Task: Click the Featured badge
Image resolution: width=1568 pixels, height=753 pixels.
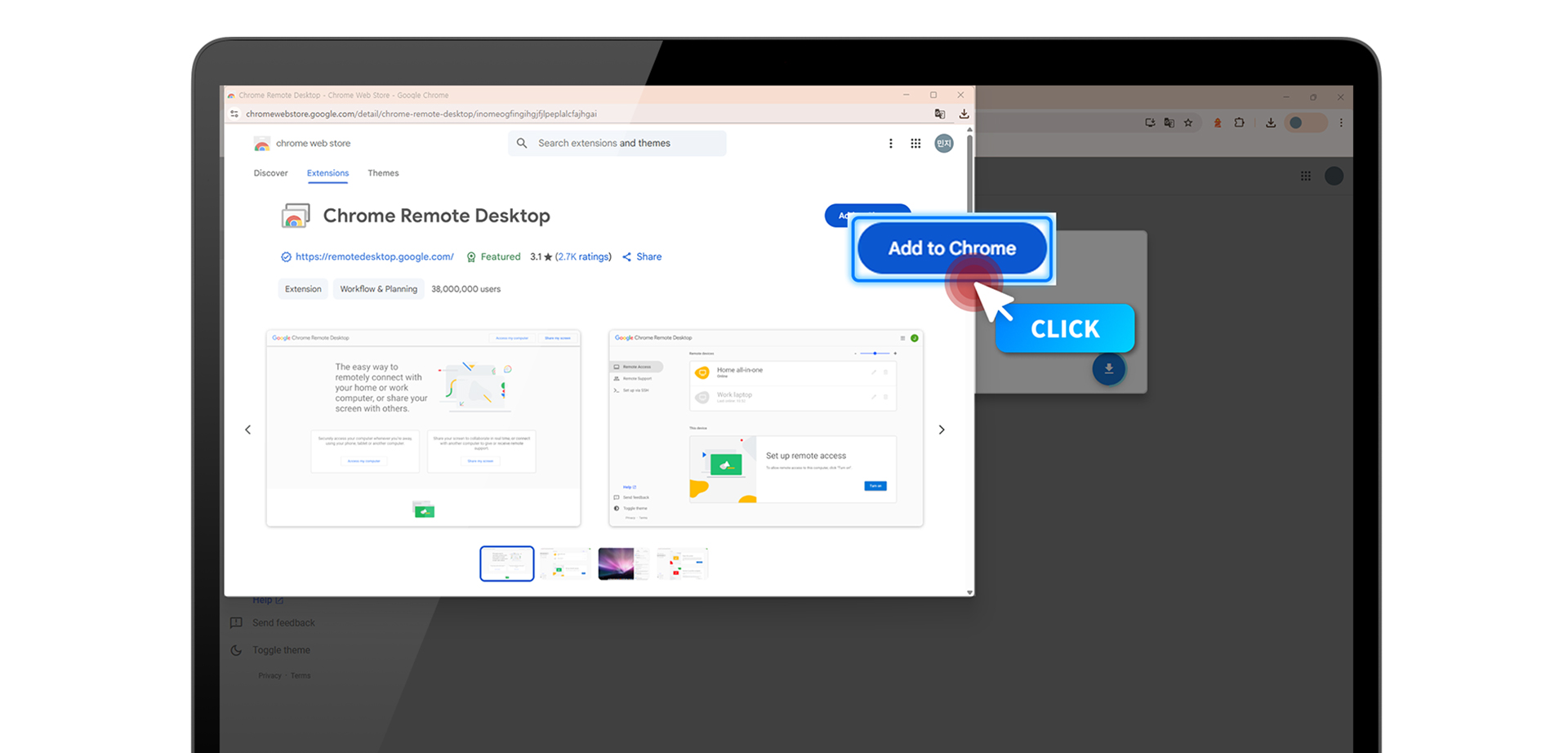Action: [x=493, y=256]
